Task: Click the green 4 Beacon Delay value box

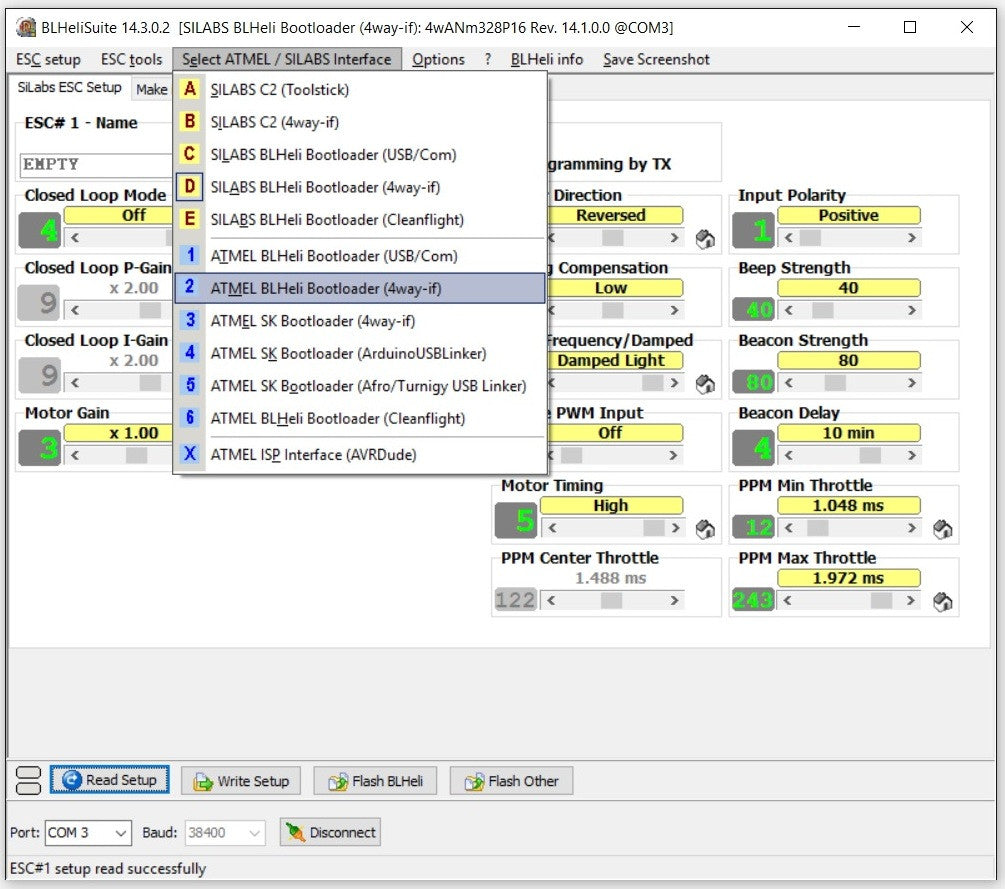Action: pos(753,446)
